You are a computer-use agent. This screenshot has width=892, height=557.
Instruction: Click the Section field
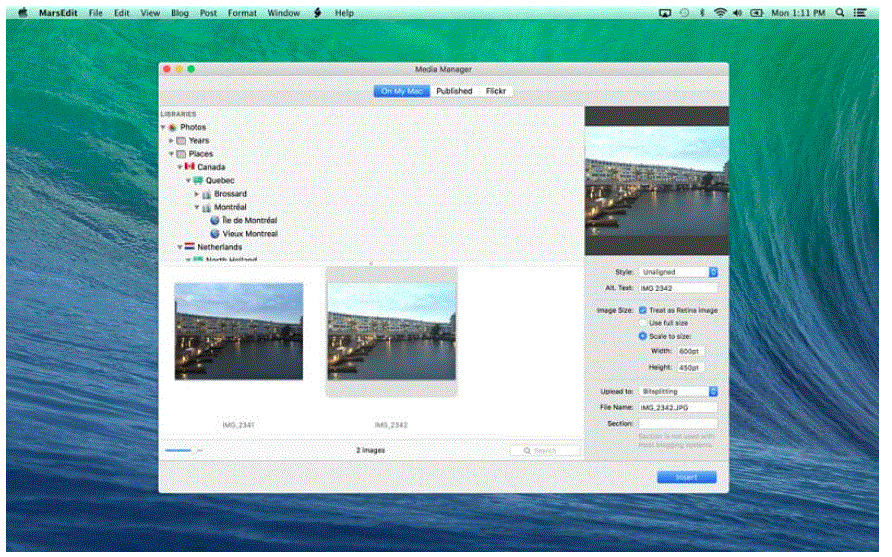click(x=678, y=423)
